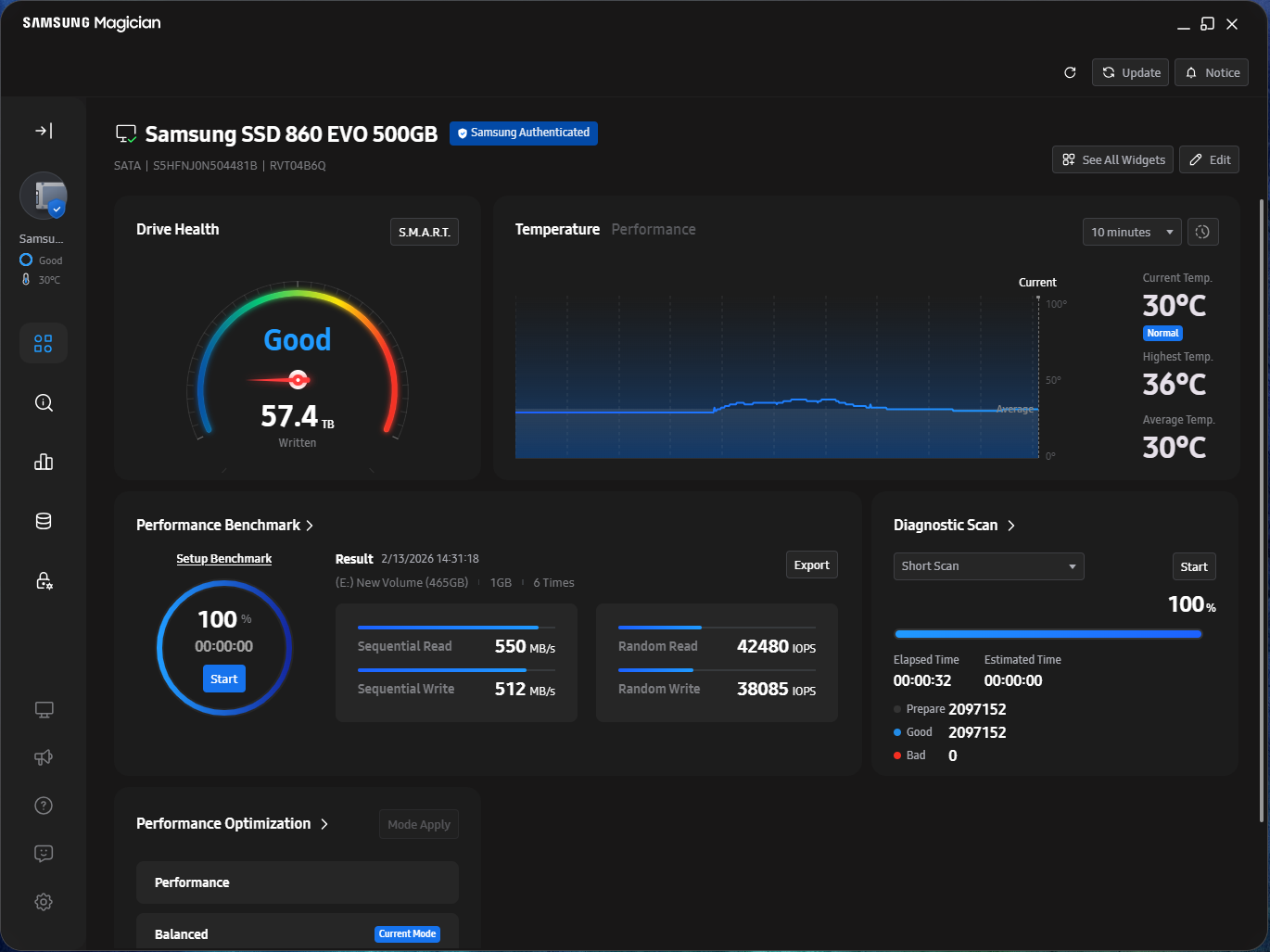Open the dashboard grid icon in sidebar
The height and width of the screenshot is (952, 1270).
tap(44, 344)
